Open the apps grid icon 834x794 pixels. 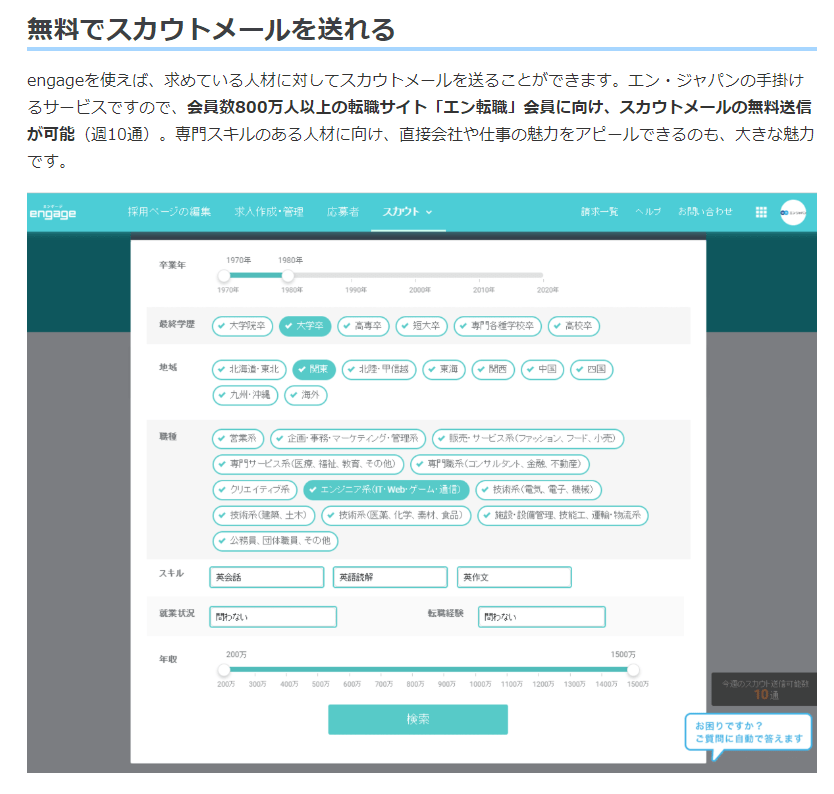pyautogui.click(x=761, y=212)
